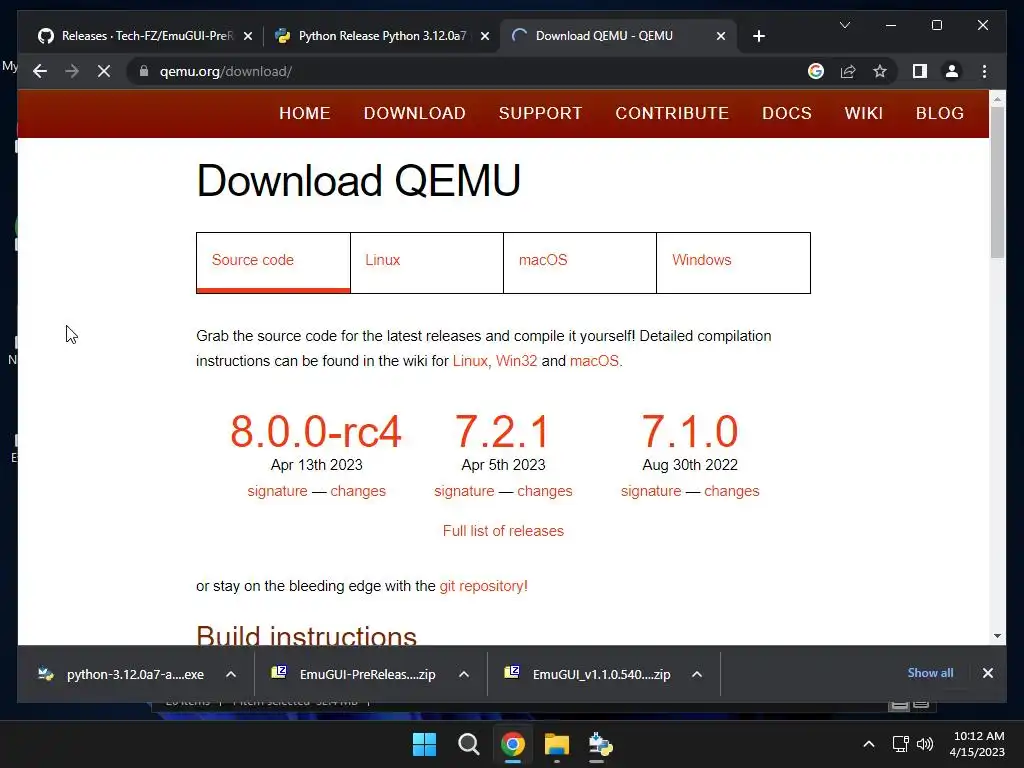Click the Chrome taskbar icon
The height and width of the screenshot is (768, 1024).
[513, 744]
